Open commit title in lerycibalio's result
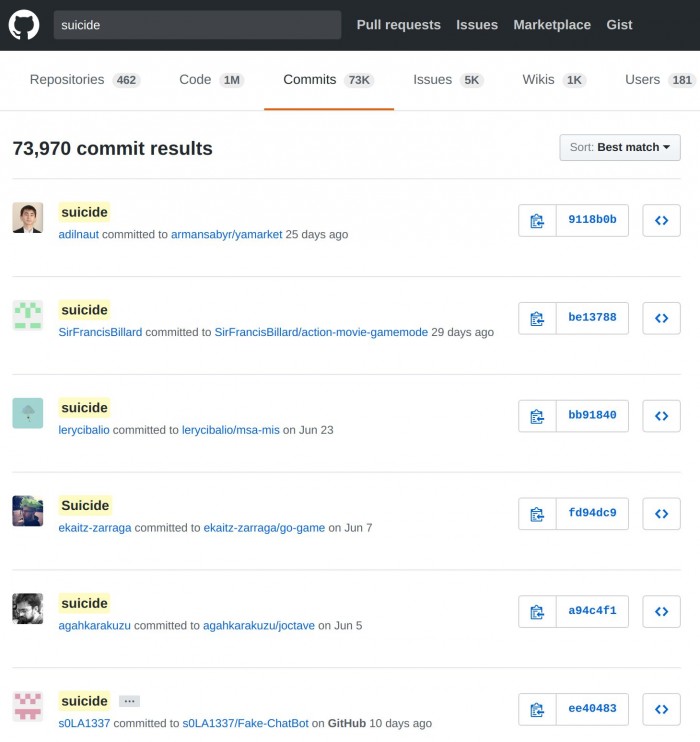Image resolution: width=700 pixels, height=742 pixels. pyautogui.click(x=84, y=408)
